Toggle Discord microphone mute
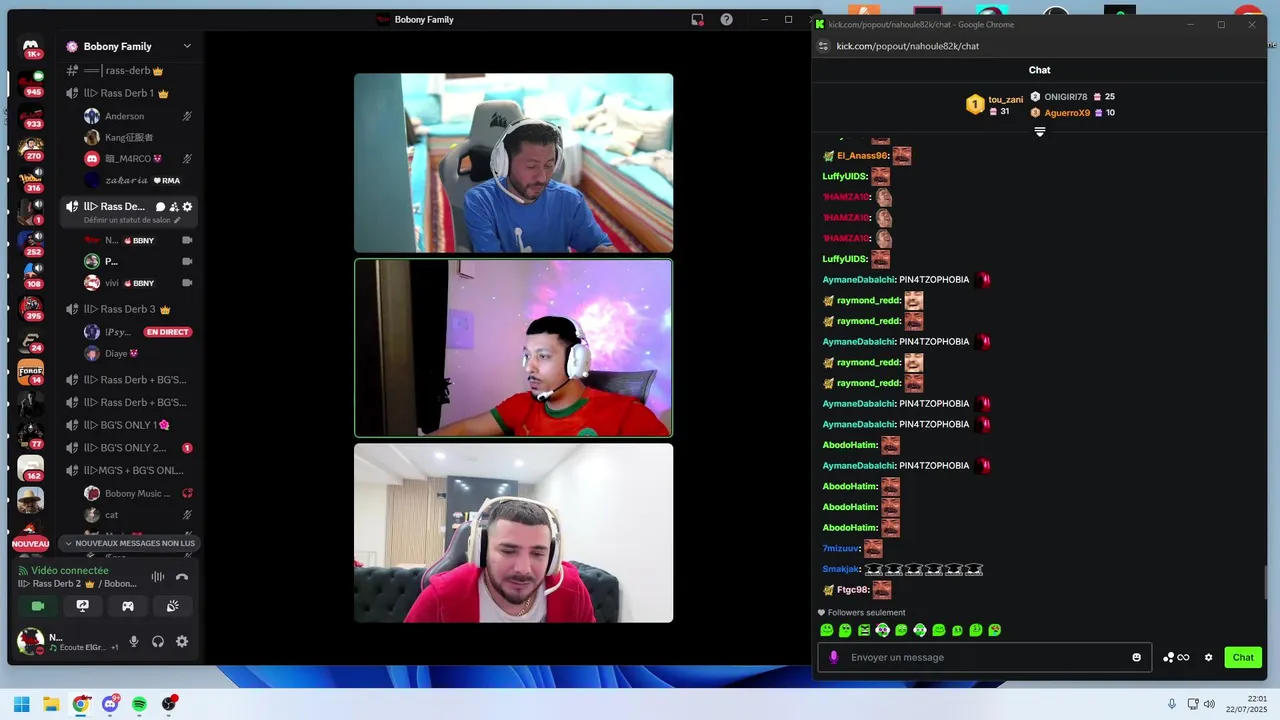This screenshot has width=1280, height=720. 134,642
